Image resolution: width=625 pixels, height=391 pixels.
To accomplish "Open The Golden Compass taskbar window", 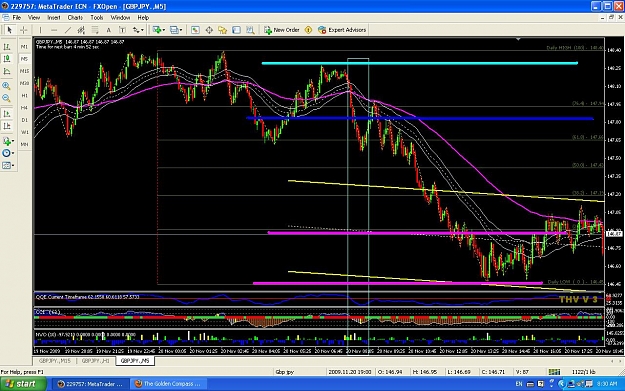I will pos(168,384).
